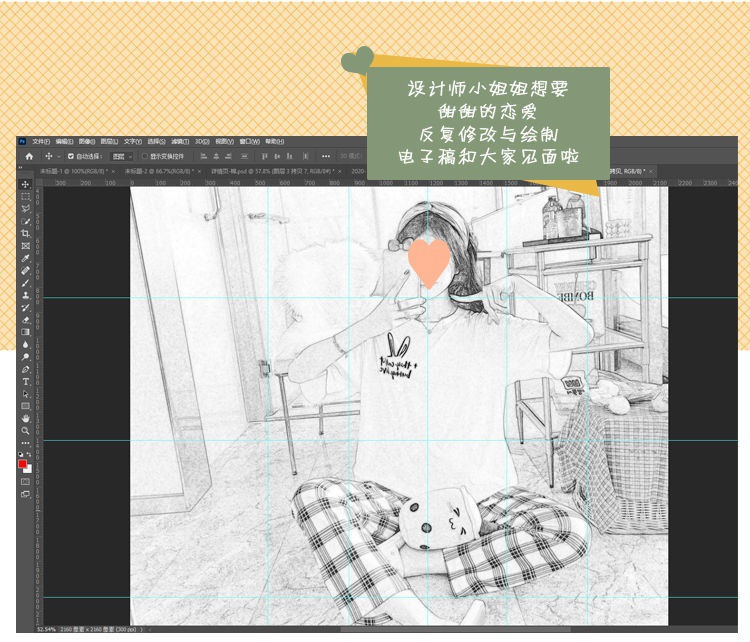Enable the 显示变换控件 checkbox
This screenshot has height=642, width=750.
pos(145,156)
